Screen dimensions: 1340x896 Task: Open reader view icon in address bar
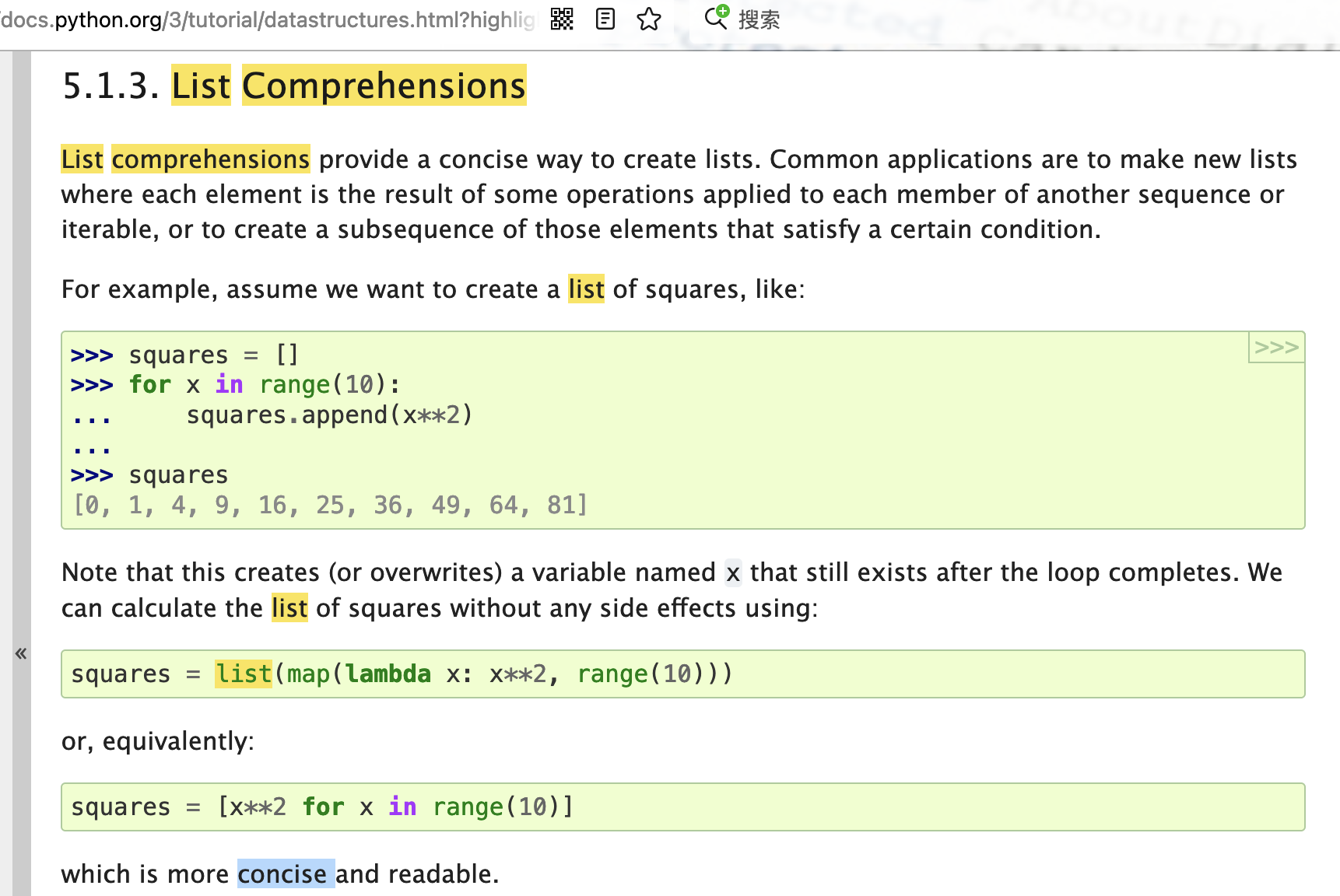pos(605,19)
